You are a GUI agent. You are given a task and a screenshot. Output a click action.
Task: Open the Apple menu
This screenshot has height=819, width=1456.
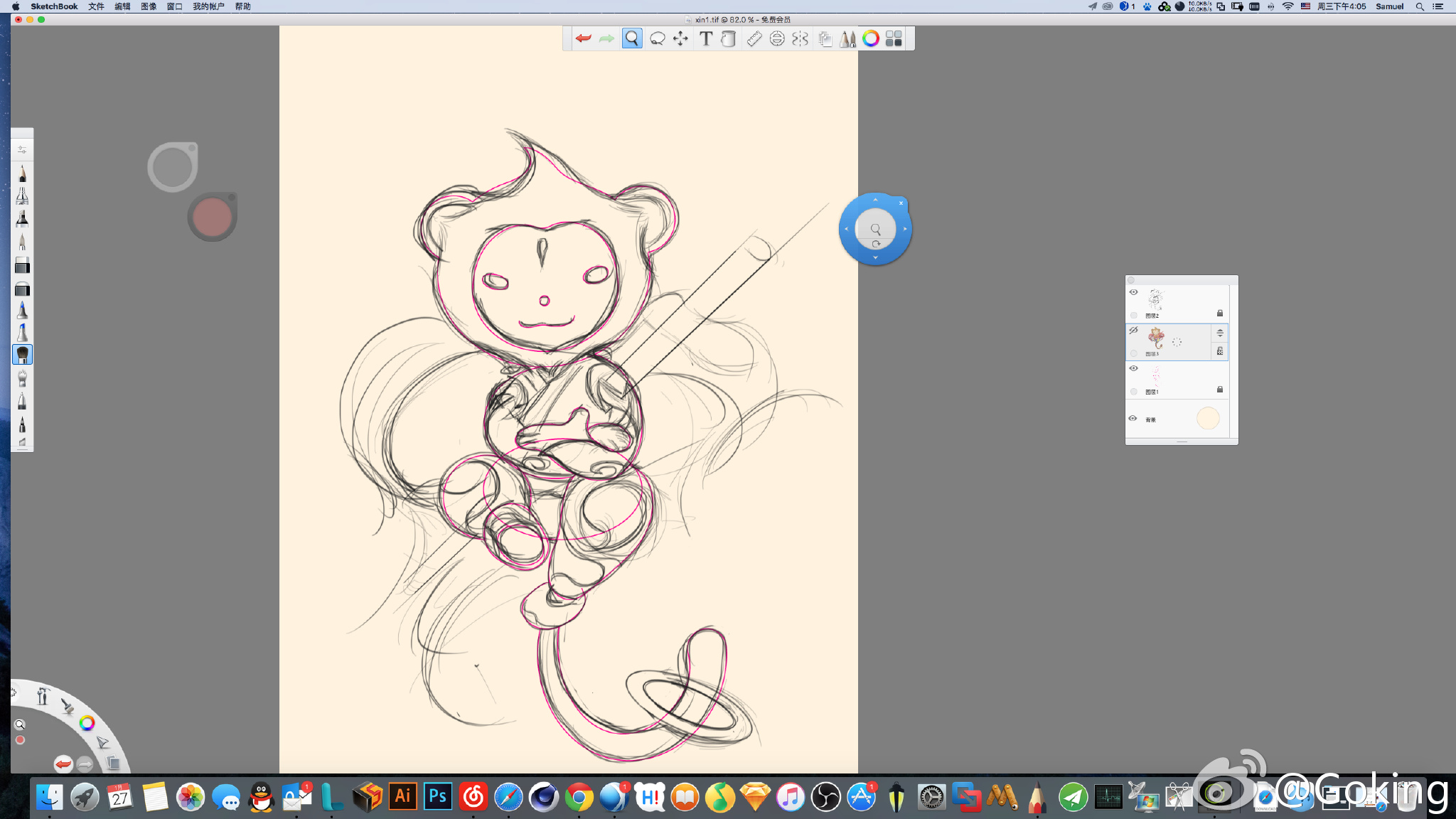[x=16, y=6]
